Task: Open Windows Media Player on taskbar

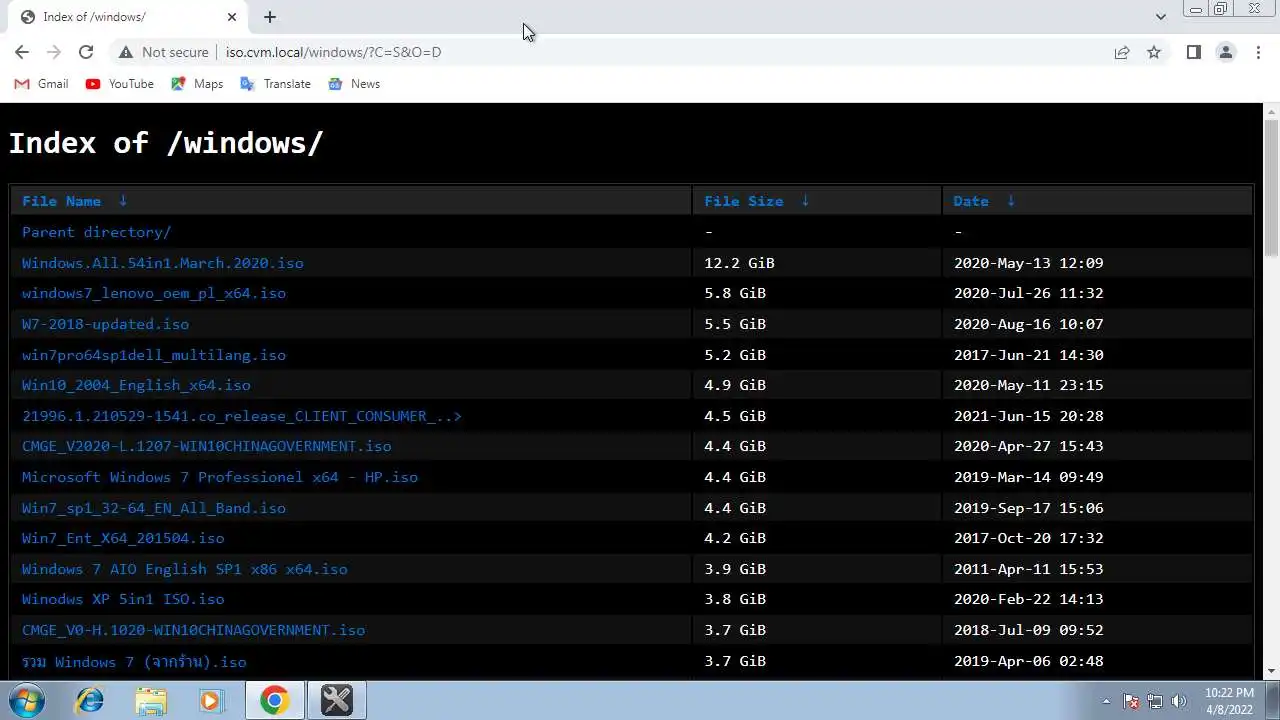Action: [211, 701]
